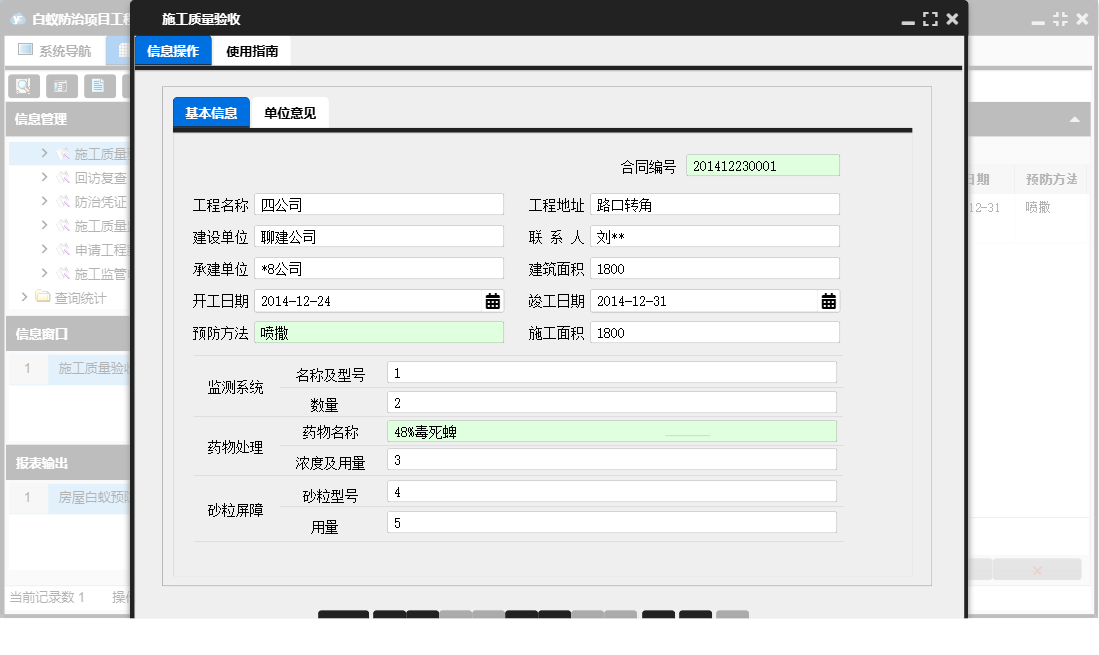
Task: Click the 预防方法 column header in background grid
Action: tap(1051, 179)
